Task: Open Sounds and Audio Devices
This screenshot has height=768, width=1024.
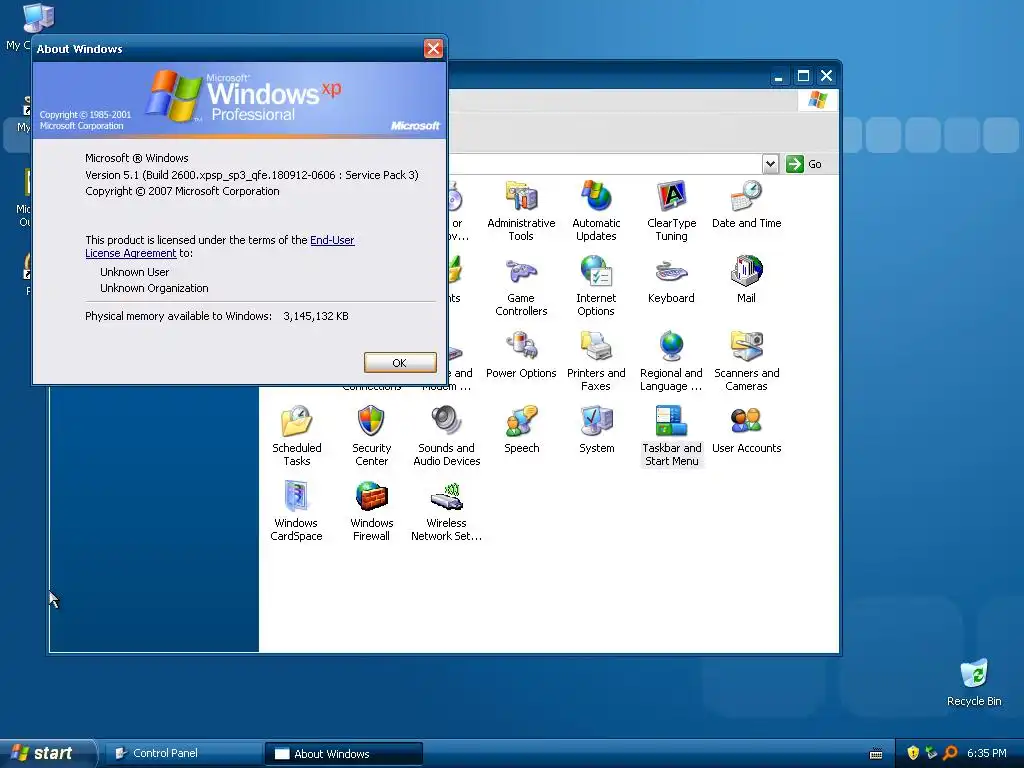Action: click(x=447, y=436)
